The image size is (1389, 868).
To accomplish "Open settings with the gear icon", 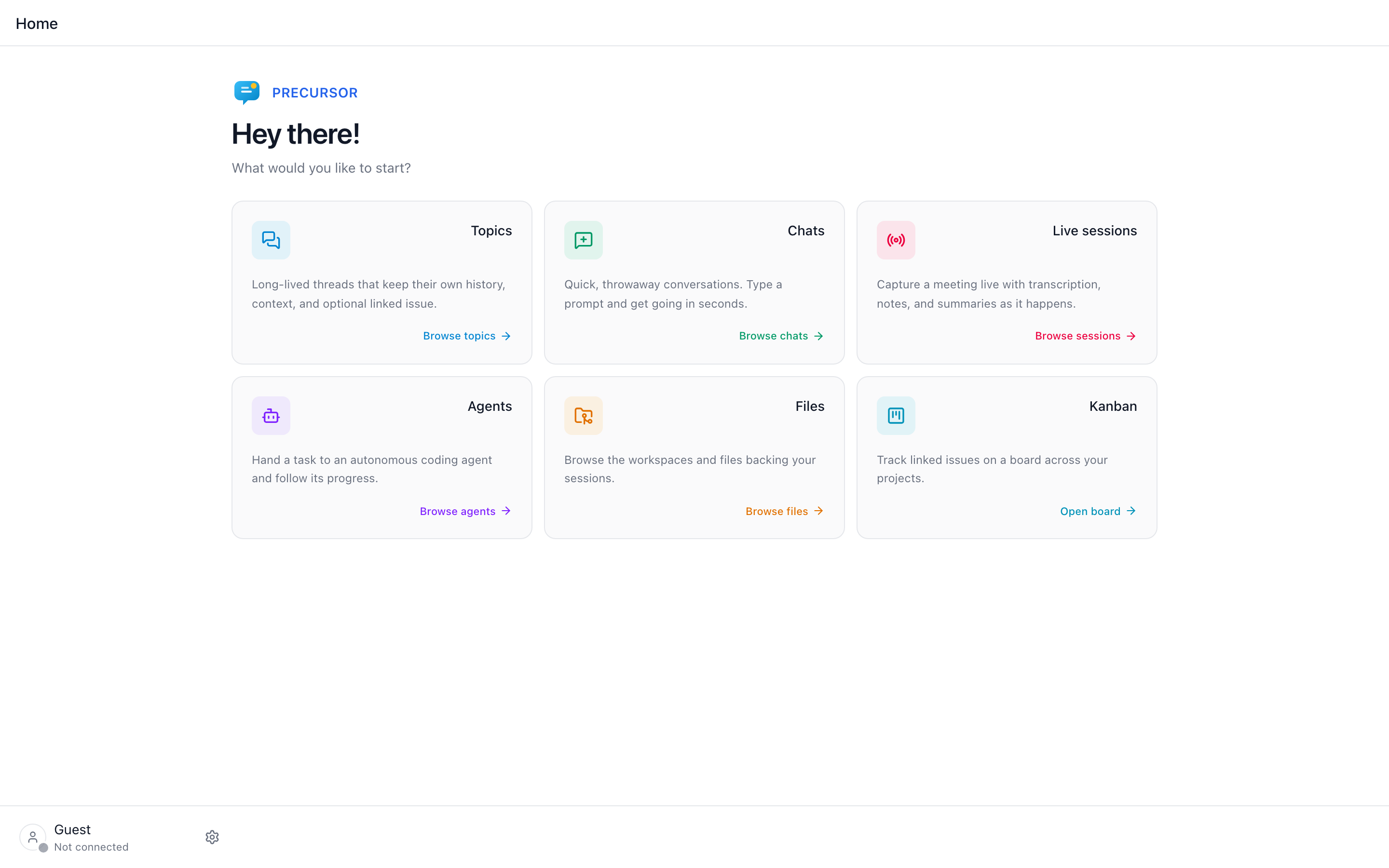I will 212,837.
